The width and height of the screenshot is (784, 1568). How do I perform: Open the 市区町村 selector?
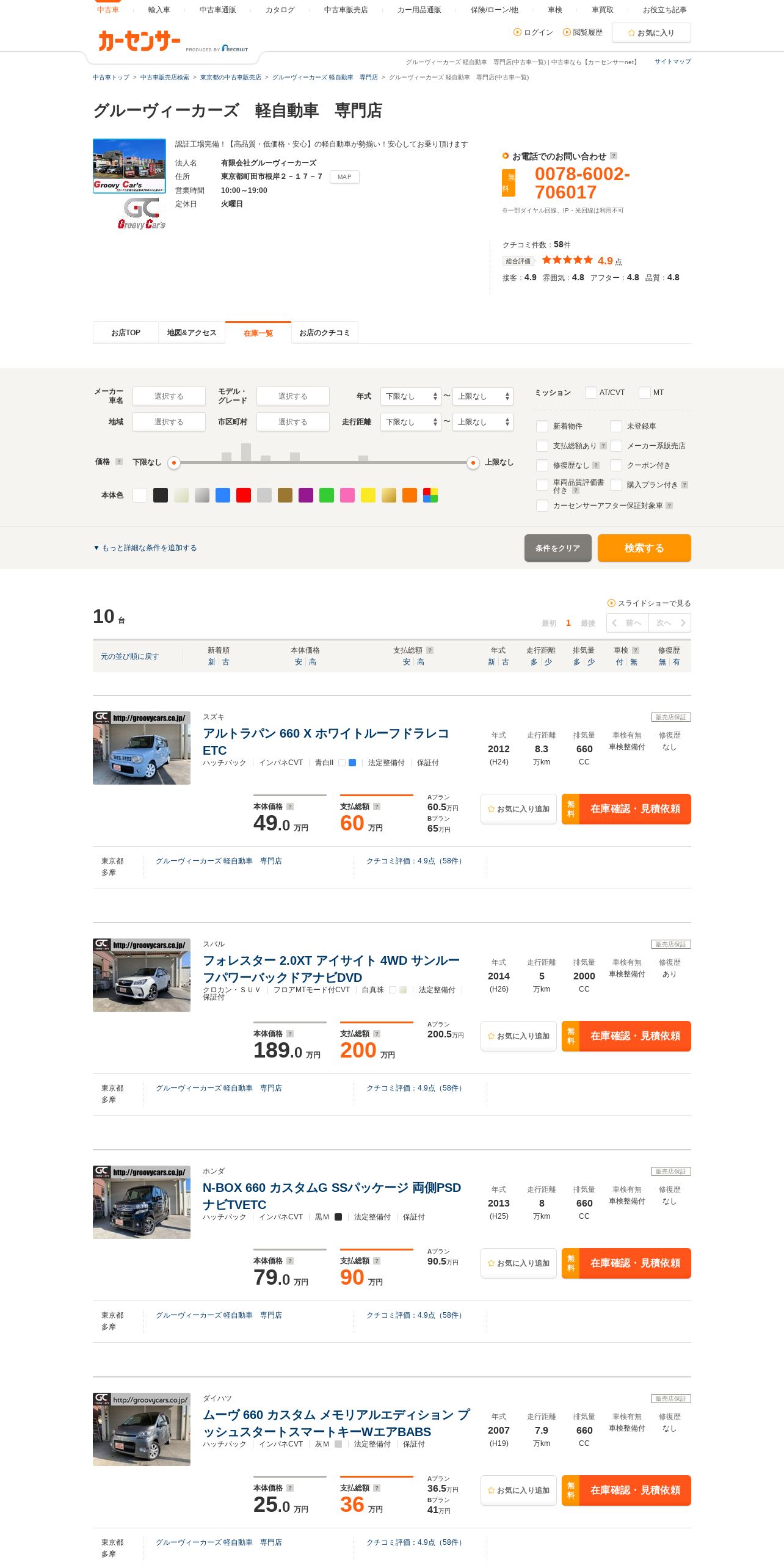[x=293, y=422]
